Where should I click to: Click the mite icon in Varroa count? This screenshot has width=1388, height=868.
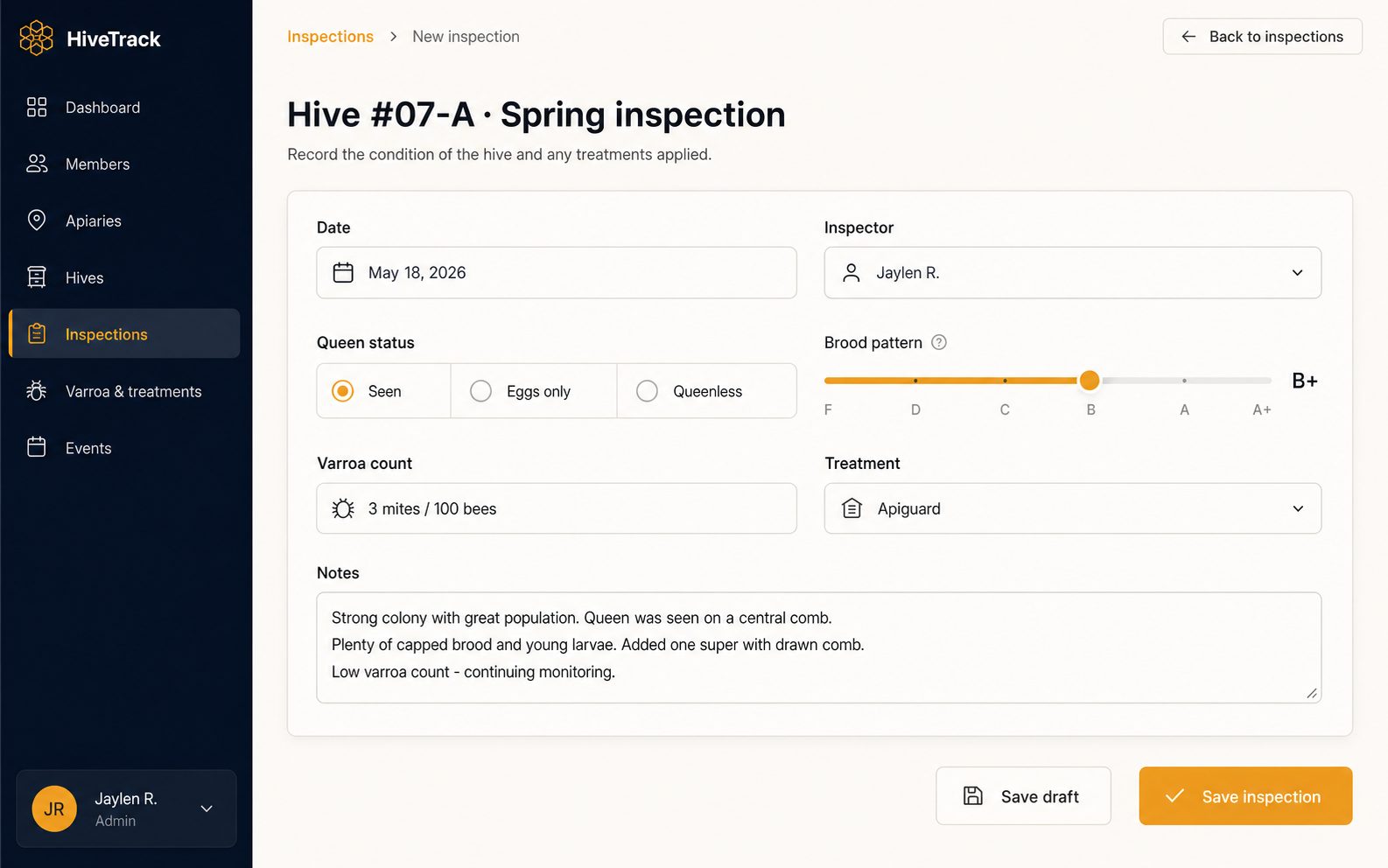pyautogui.click(x=343, y=508)
